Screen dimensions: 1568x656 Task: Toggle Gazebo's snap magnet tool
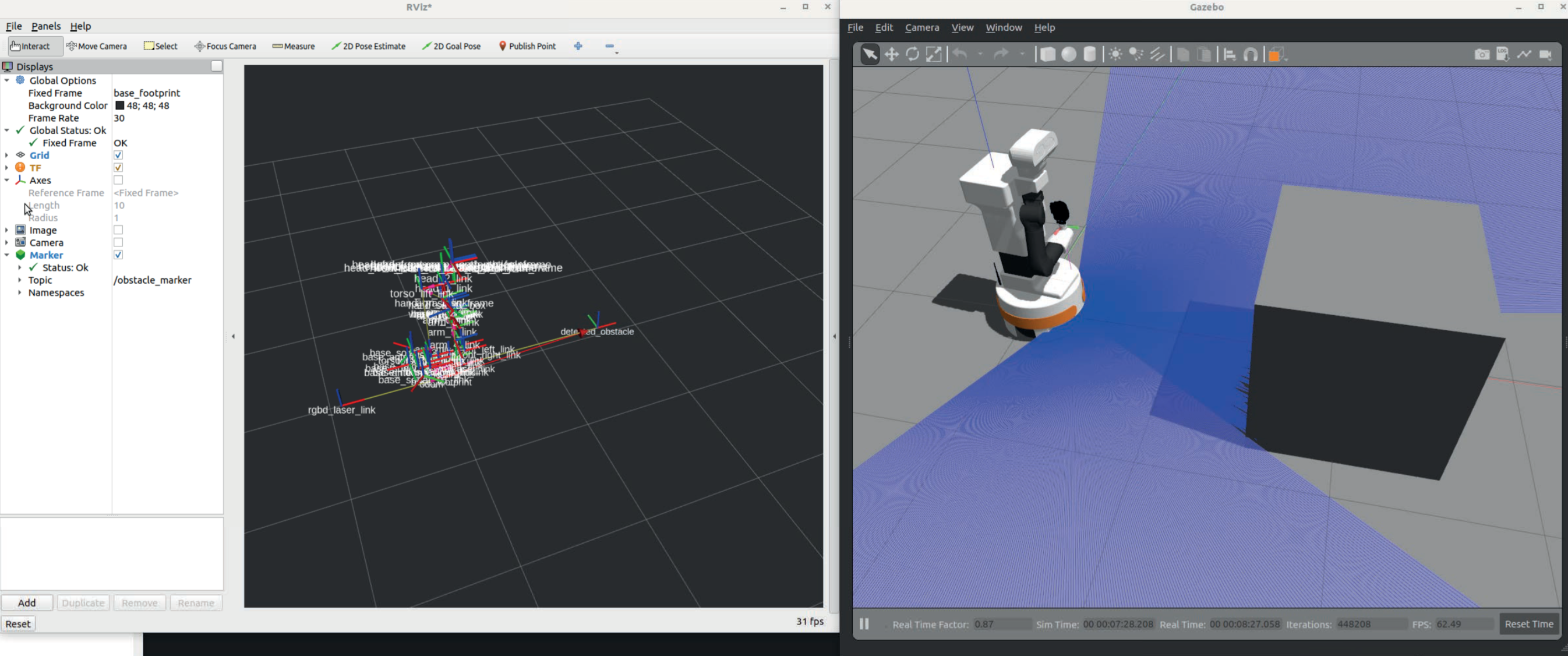click(1251, 54)
